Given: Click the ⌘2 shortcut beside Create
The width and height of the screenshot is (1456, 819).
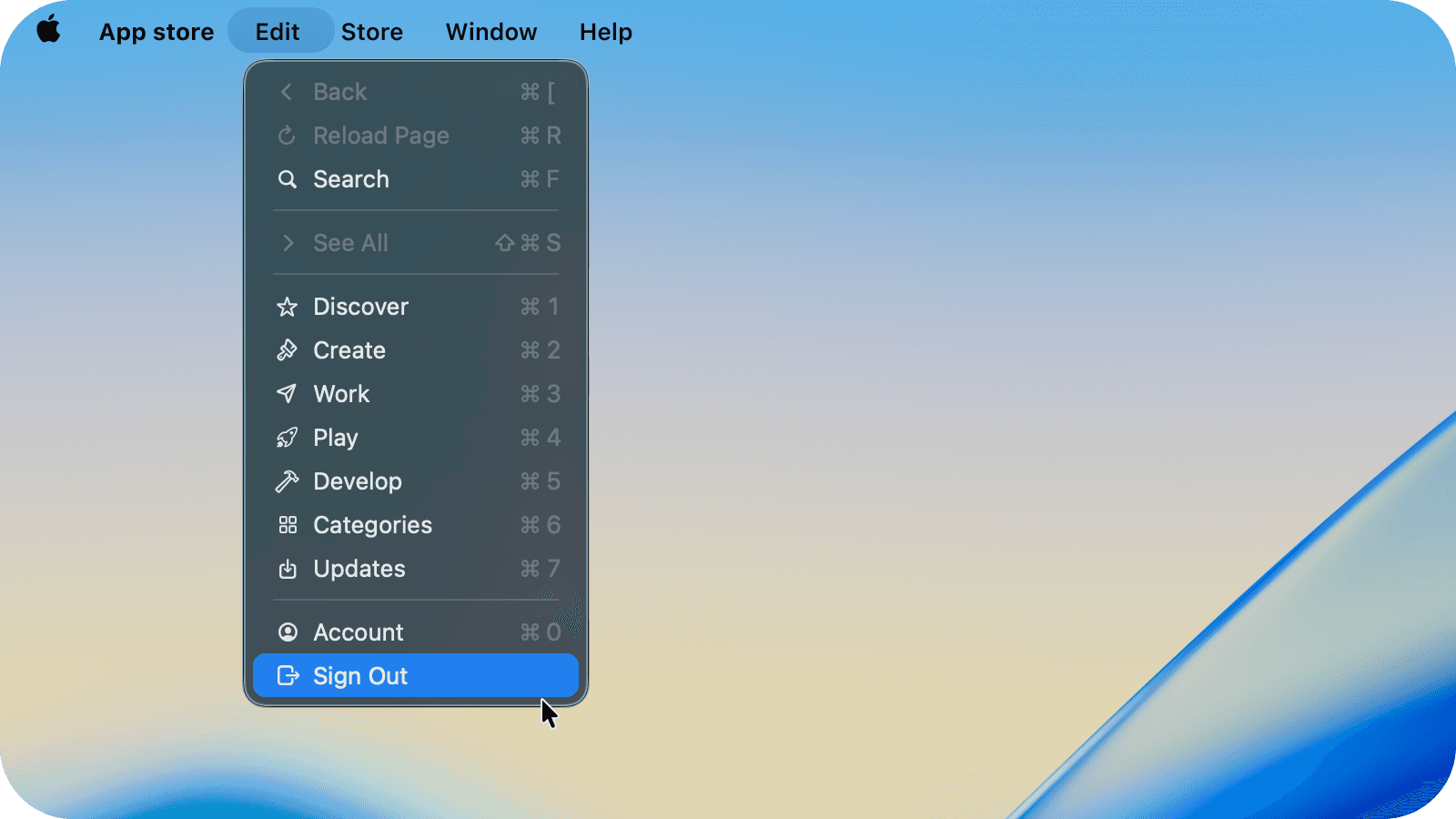Looking at the screenshot, I should tap(540, 350).
